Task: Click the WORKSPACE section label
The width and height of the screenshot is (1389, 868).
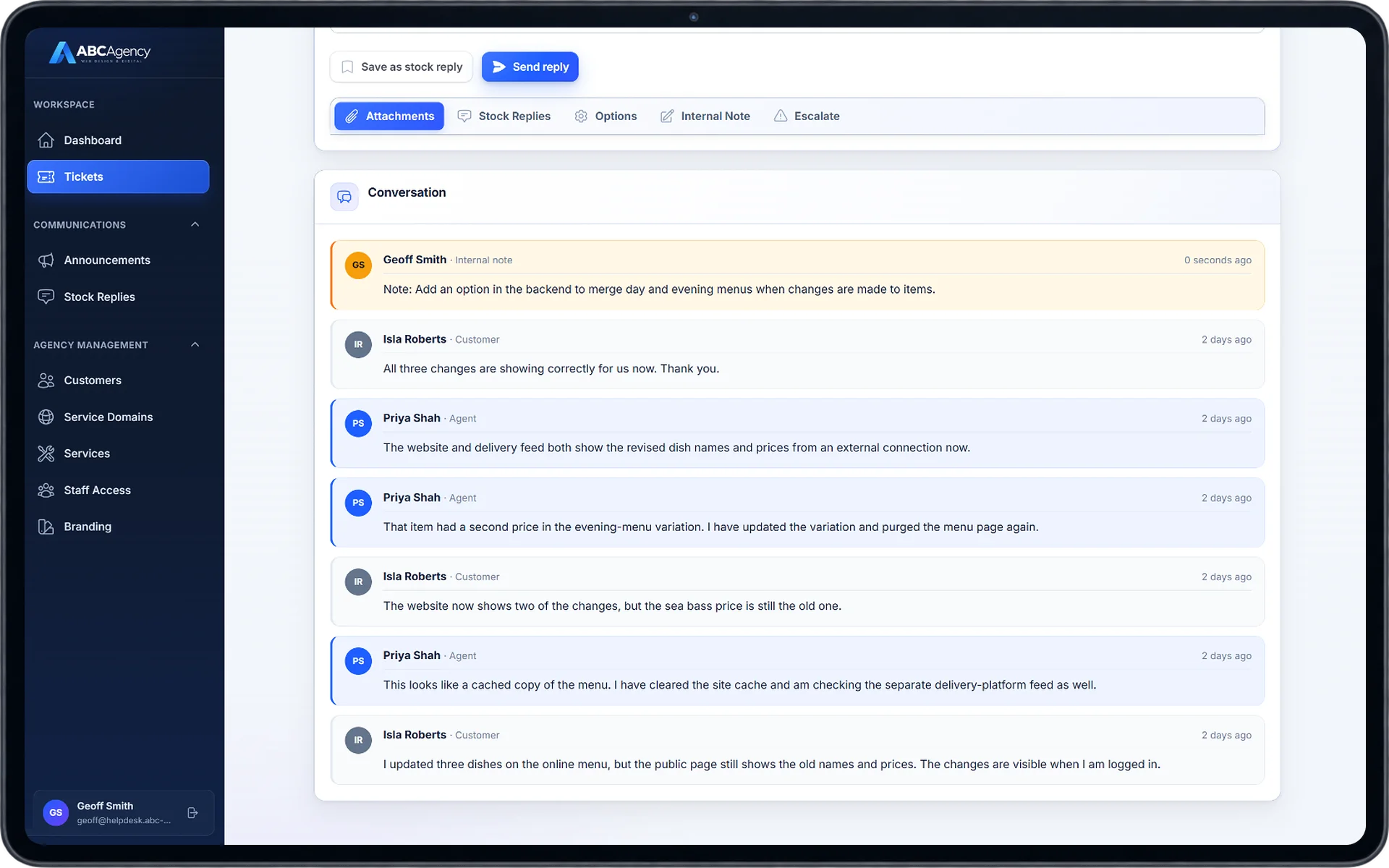Action: pos(64,105)
